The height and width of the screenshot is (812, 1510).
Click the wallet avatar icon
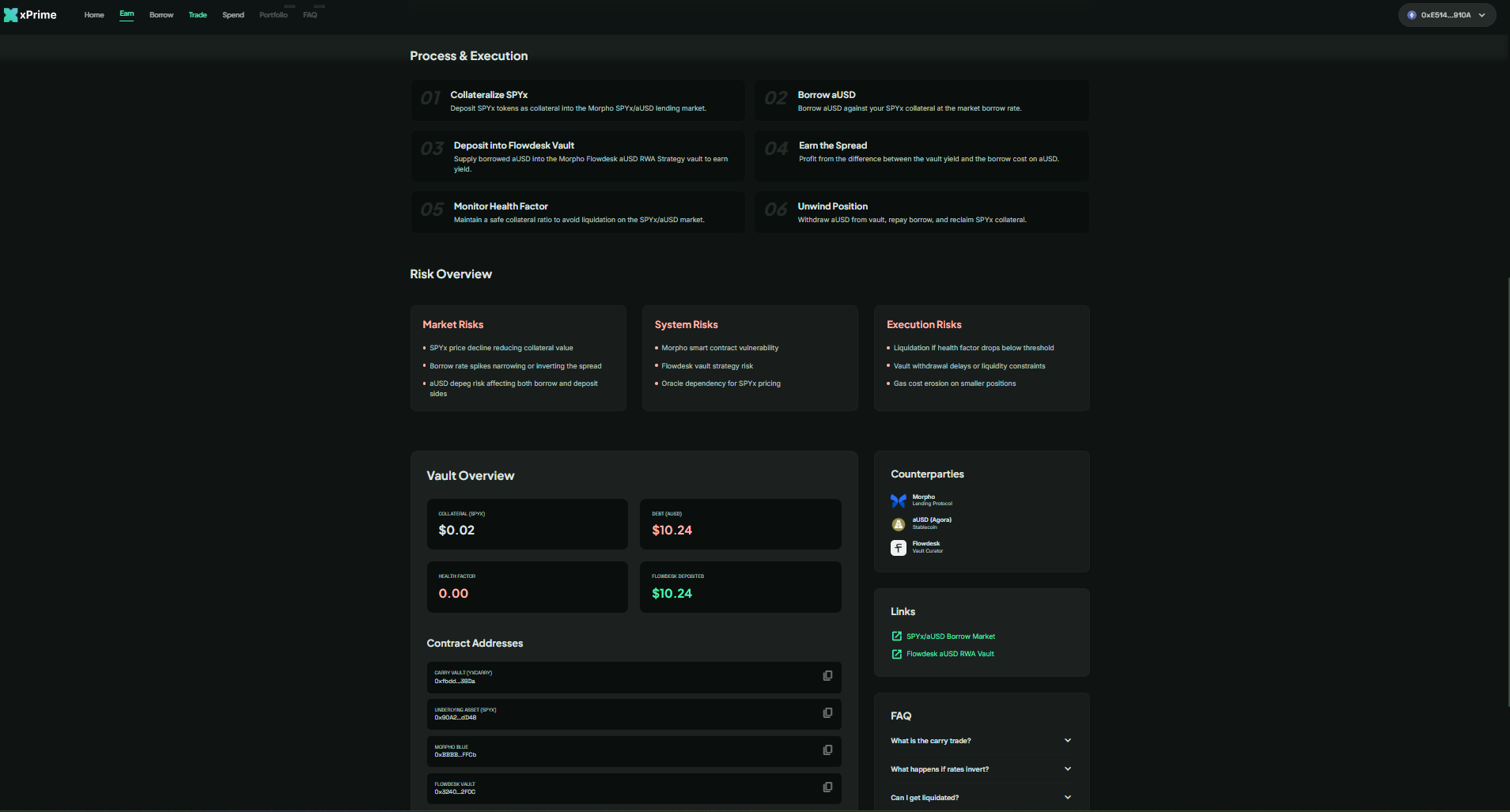[1412, 15]
